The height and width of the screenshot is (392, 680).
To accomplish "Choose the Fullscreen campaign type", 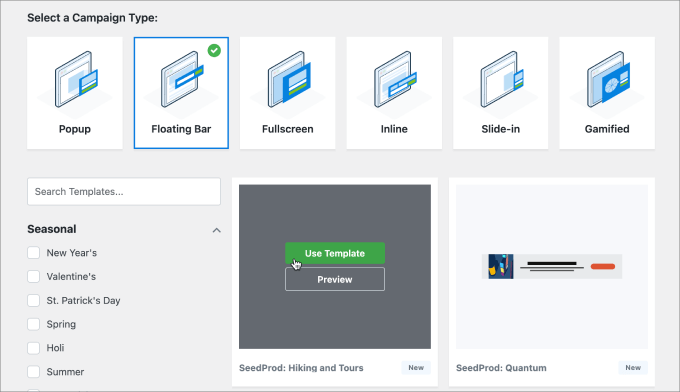I will click(x=288, y=93).
